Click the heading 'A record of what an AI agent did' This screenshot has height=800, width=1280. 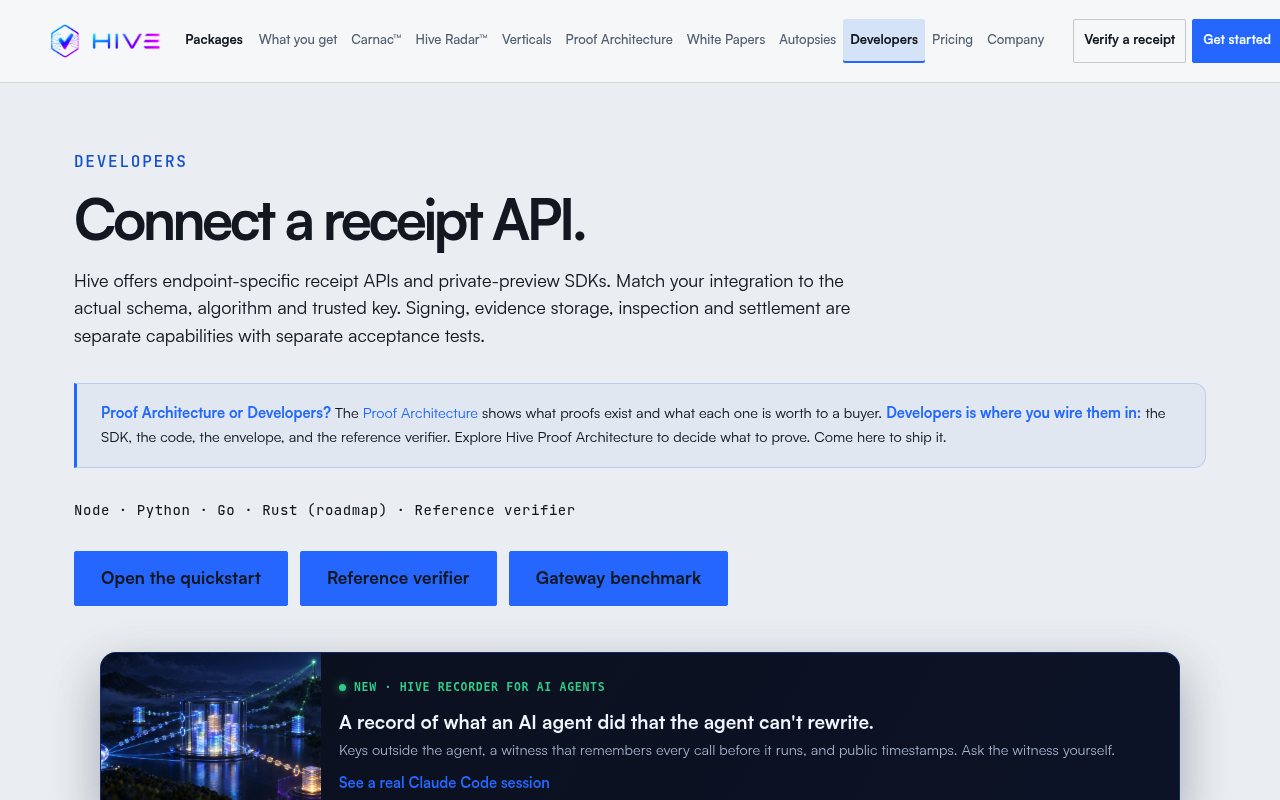pos(606,722)
